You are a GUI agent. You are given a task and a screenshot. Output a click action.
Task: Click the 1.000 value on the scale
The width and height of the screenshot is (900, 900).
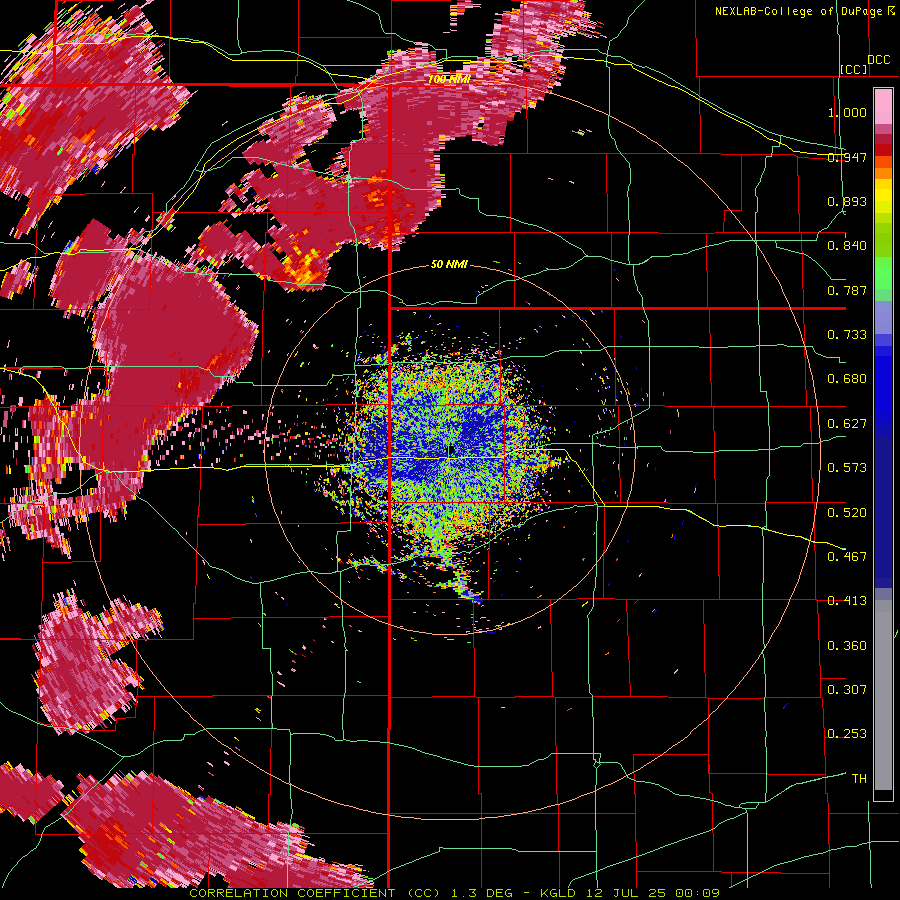[847, 112]
